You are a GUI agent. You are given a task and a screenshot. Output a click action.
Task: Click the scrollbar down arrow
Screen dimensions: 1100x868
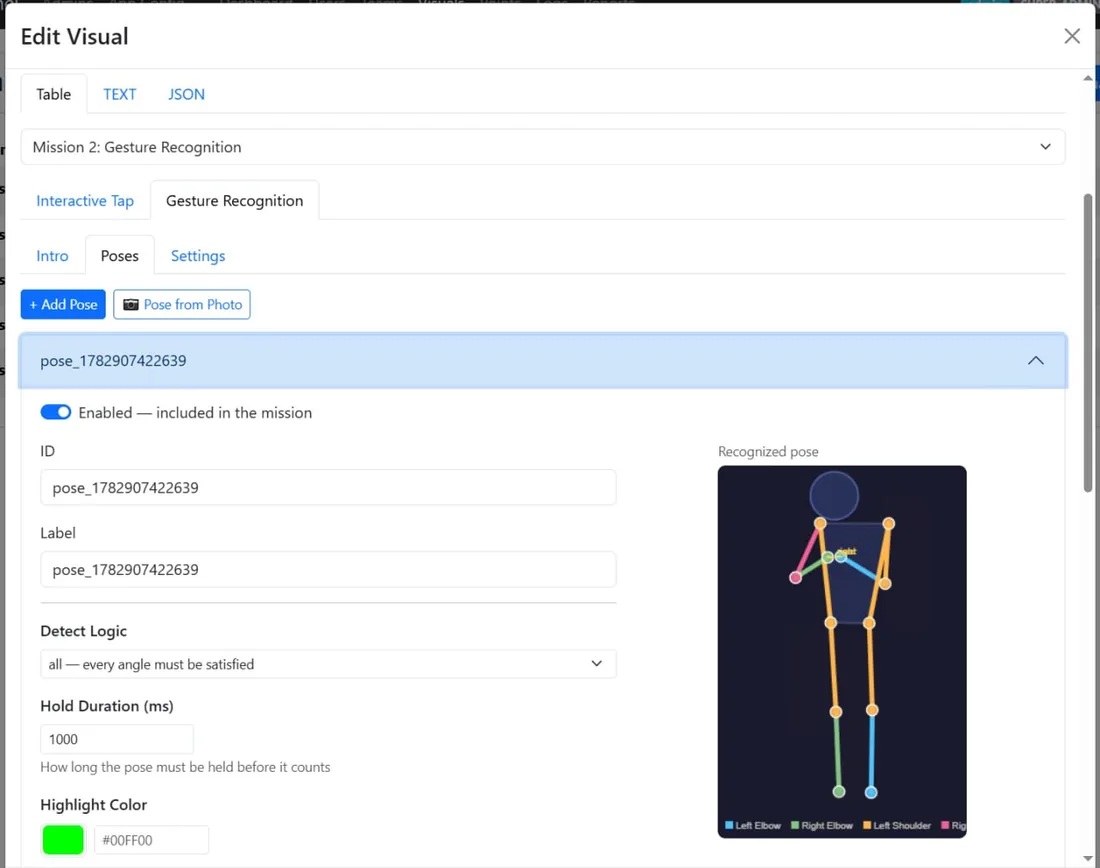click(1088, 858)
